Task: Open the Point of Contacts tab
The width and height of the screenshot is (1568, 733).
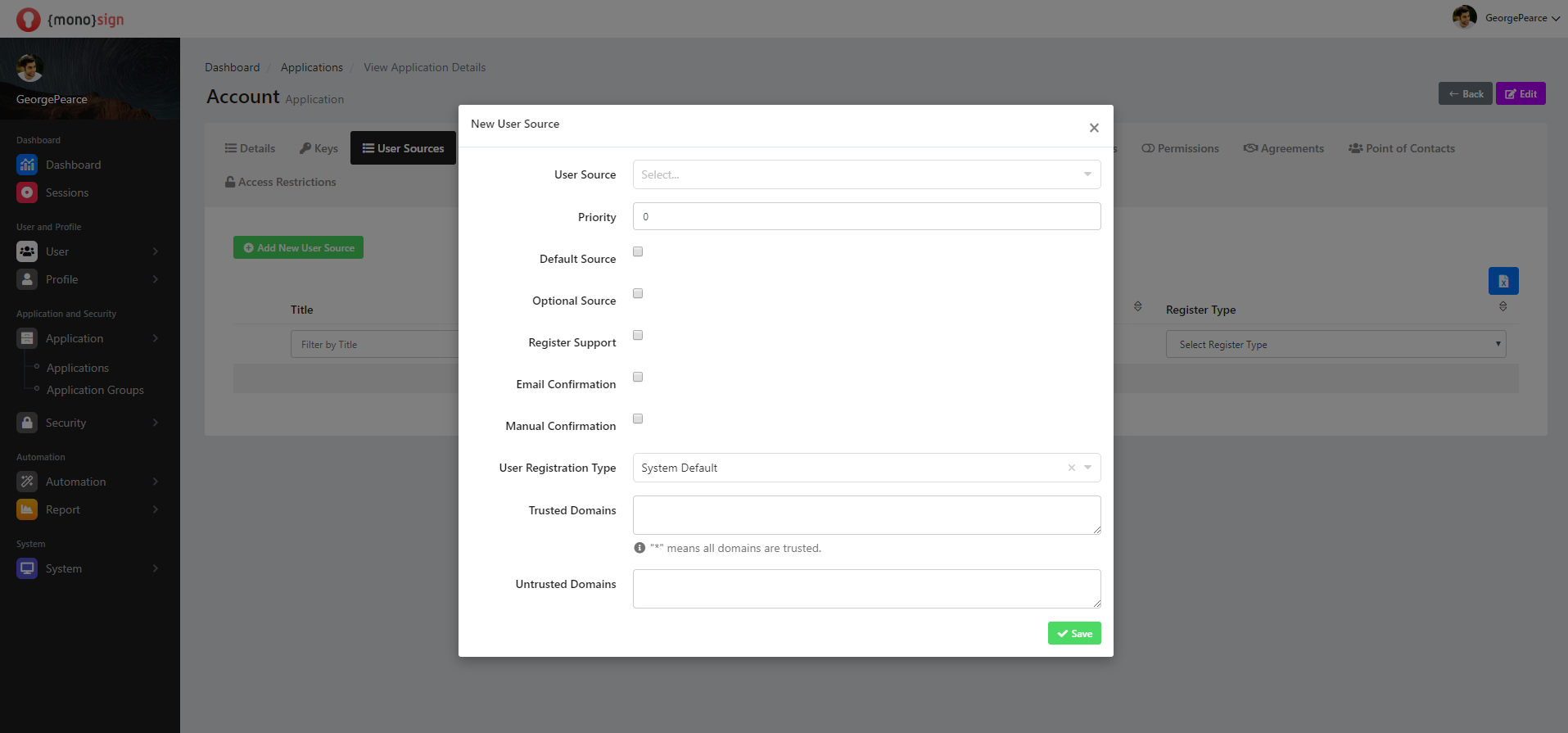Action: (1401, 148)
